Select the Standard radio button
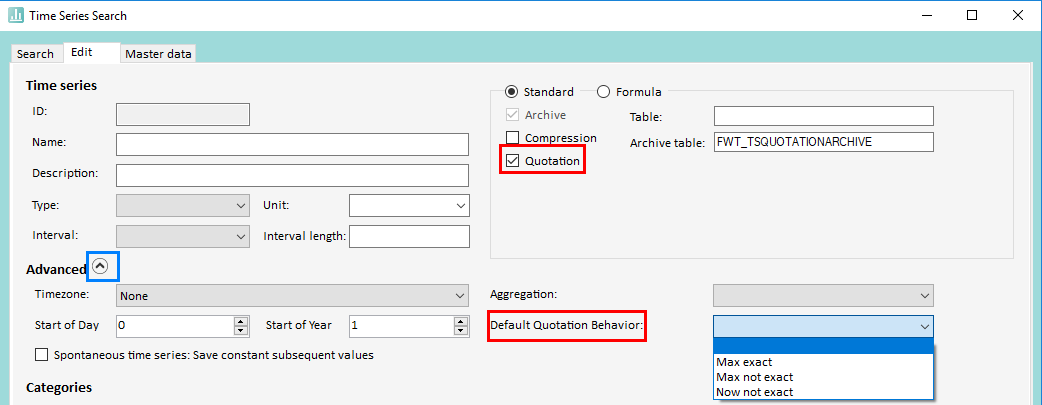 (x=512, y=92)
